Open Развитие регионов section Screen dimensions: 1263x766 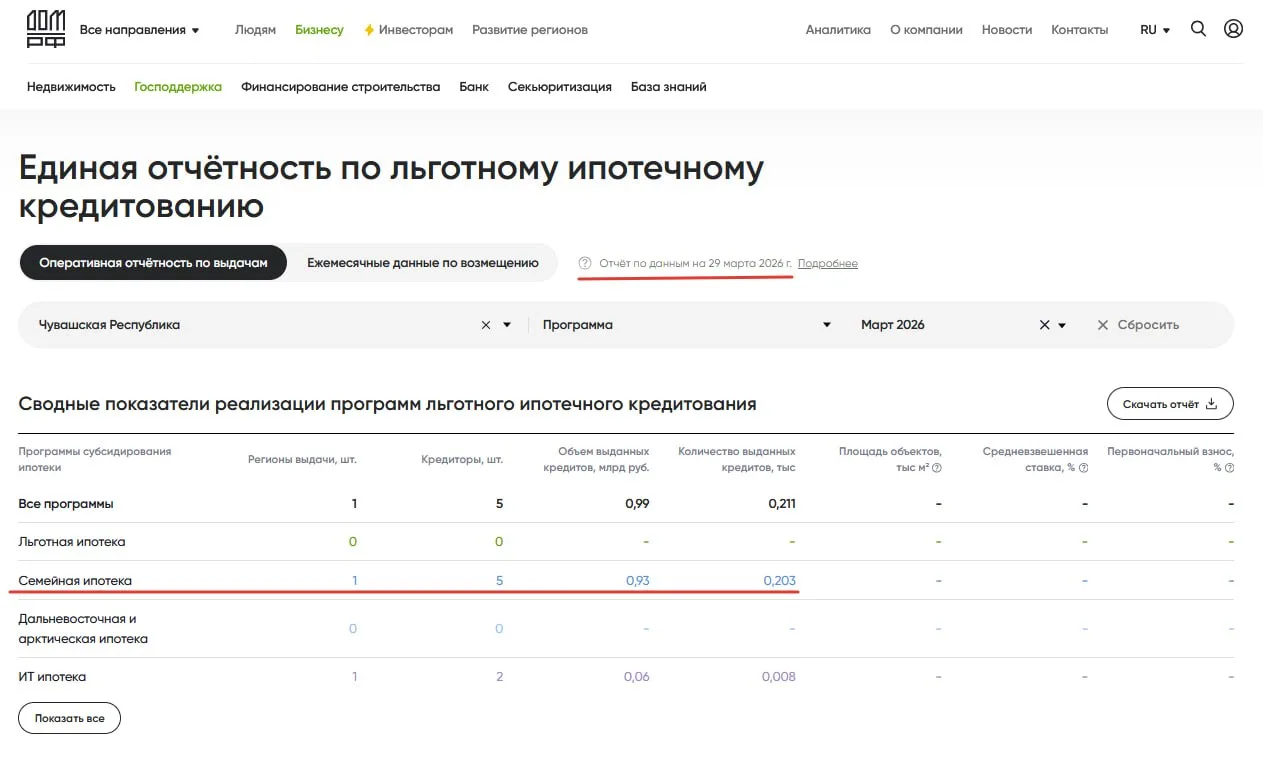tap(530, 30)
